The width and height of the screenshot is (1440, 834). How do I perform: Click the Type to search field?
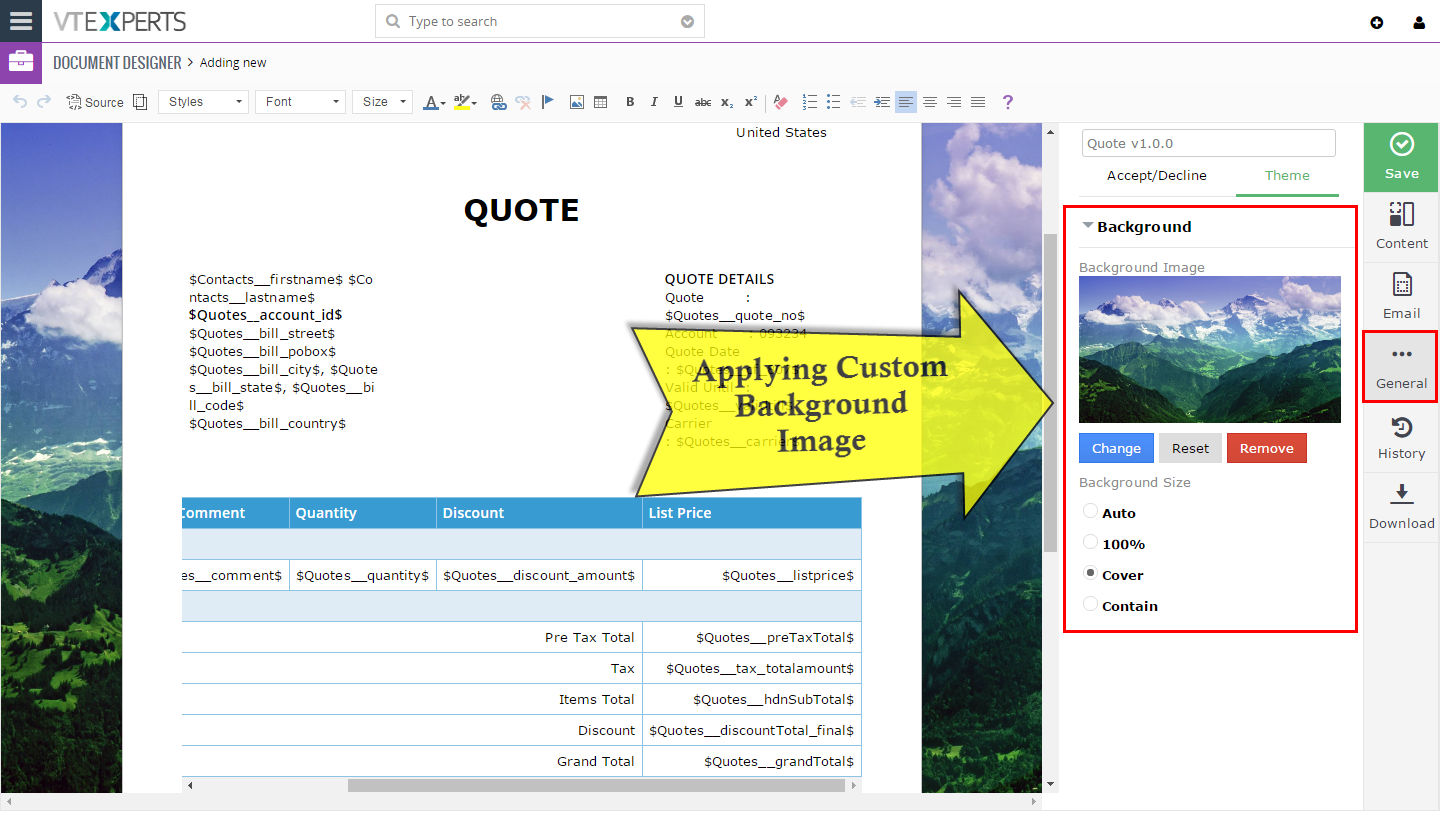click(x=540, y=22)
